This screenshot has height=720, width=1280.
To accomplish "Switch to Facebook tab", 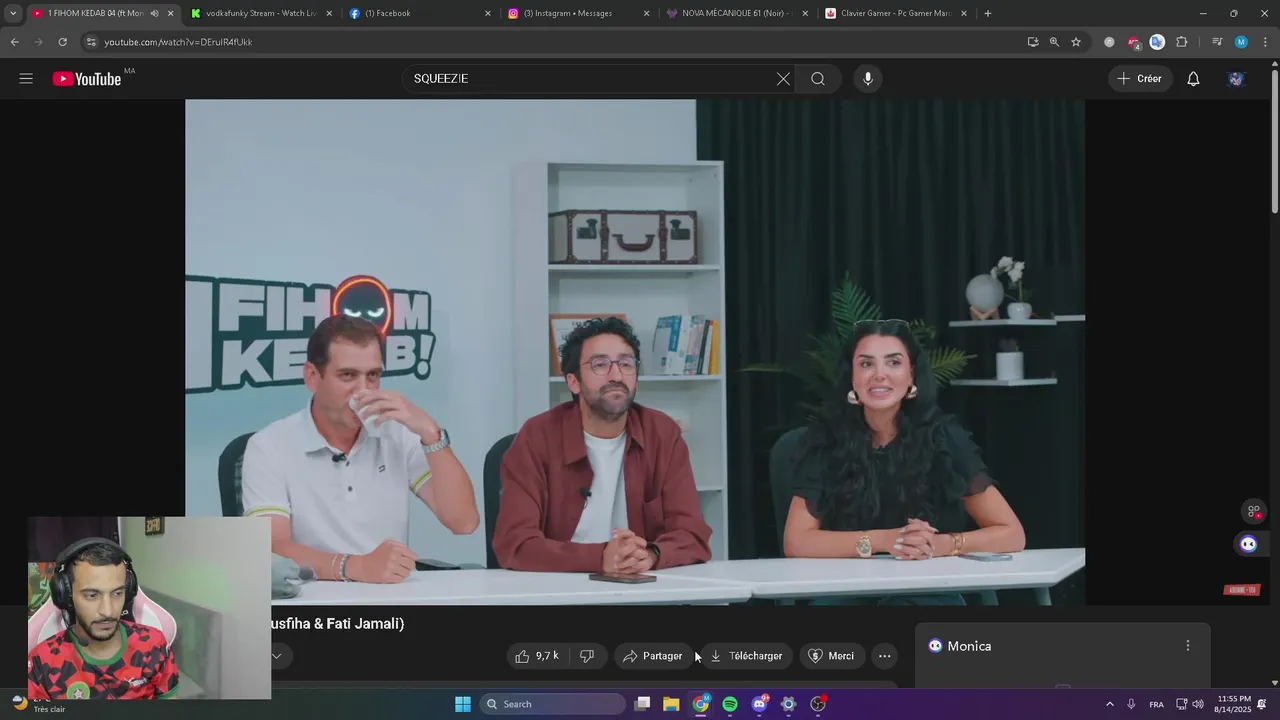I will tap(420, 13).
